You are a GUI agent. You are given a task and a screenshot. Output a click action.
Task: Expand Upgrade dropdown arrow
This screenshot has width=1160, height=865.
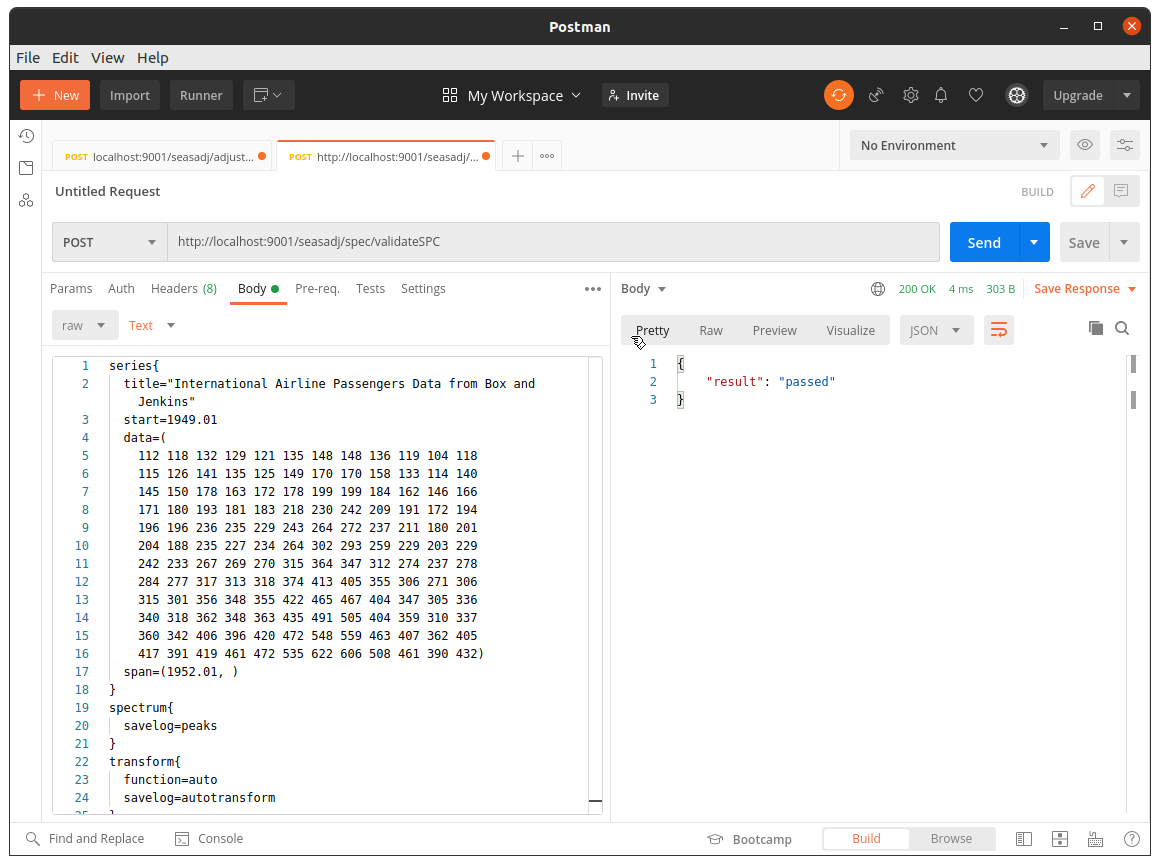click(1127, 95)
